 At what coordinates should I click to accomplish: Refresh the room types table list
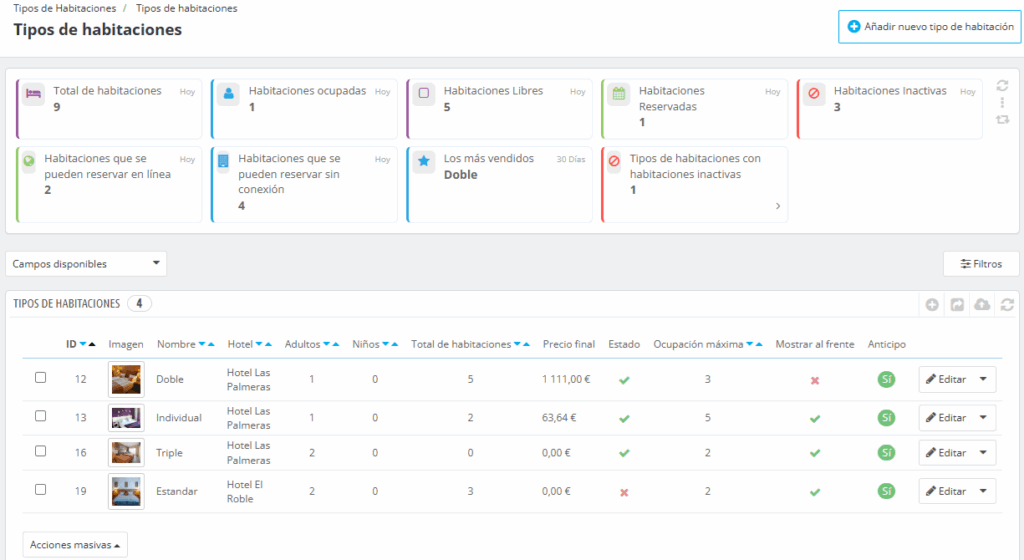click(x=1007, y=304)
